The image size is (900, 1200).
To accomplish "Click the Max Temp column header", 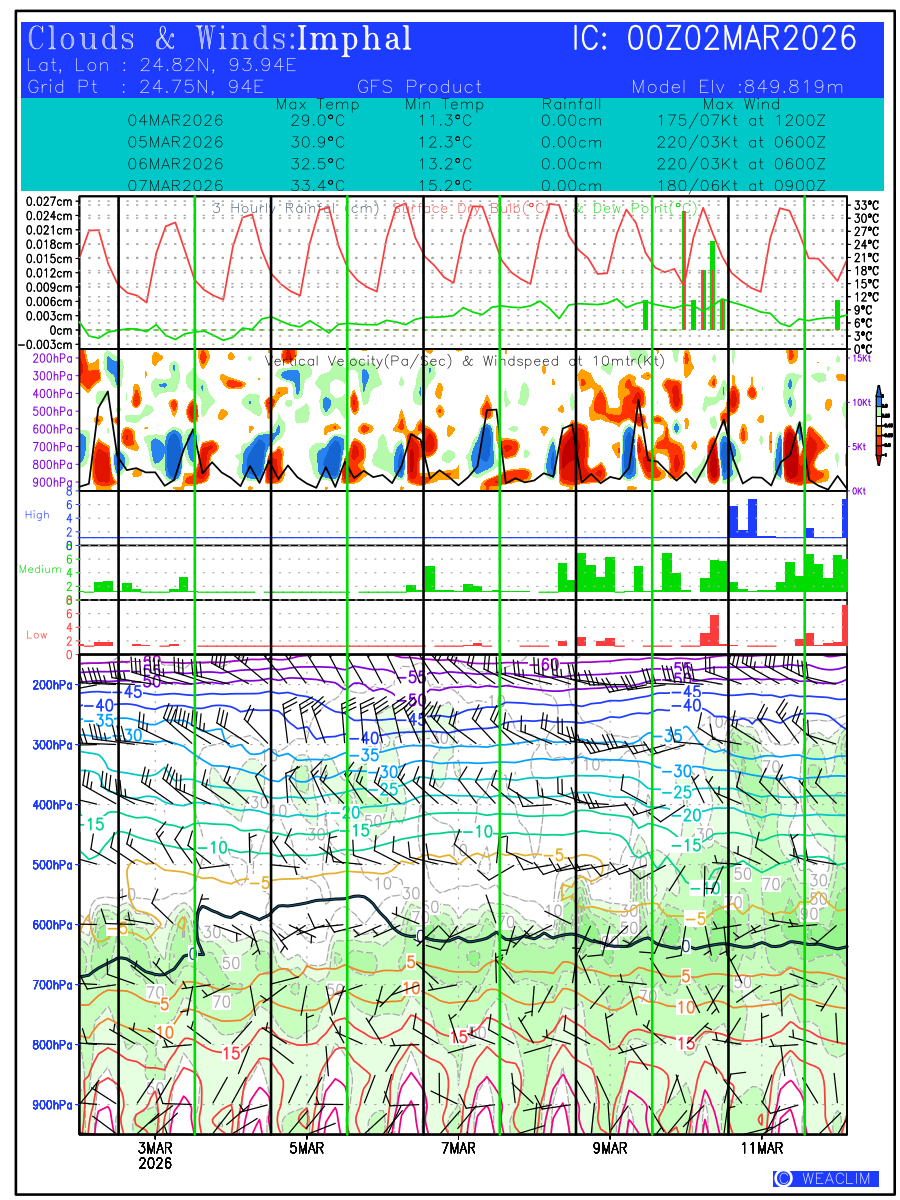I will pyautogui.click(x=317, y=104).
